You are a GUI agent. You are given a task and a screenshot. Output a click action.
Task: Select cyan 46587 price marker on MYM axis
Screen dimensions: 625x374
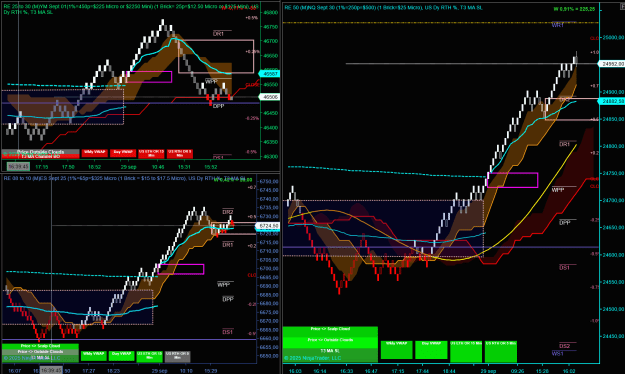(x=270, y=74)
